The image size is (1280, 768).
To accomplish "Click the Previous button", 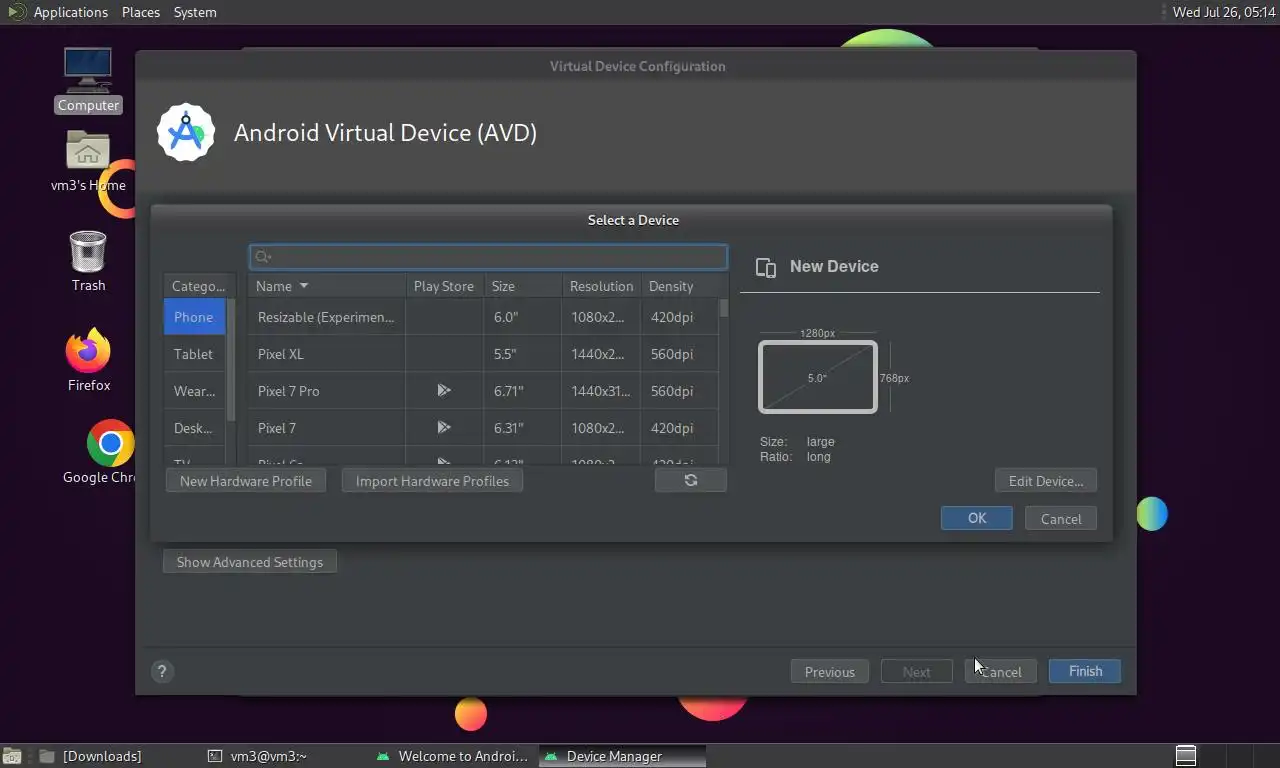I will (x=830, y=672).
